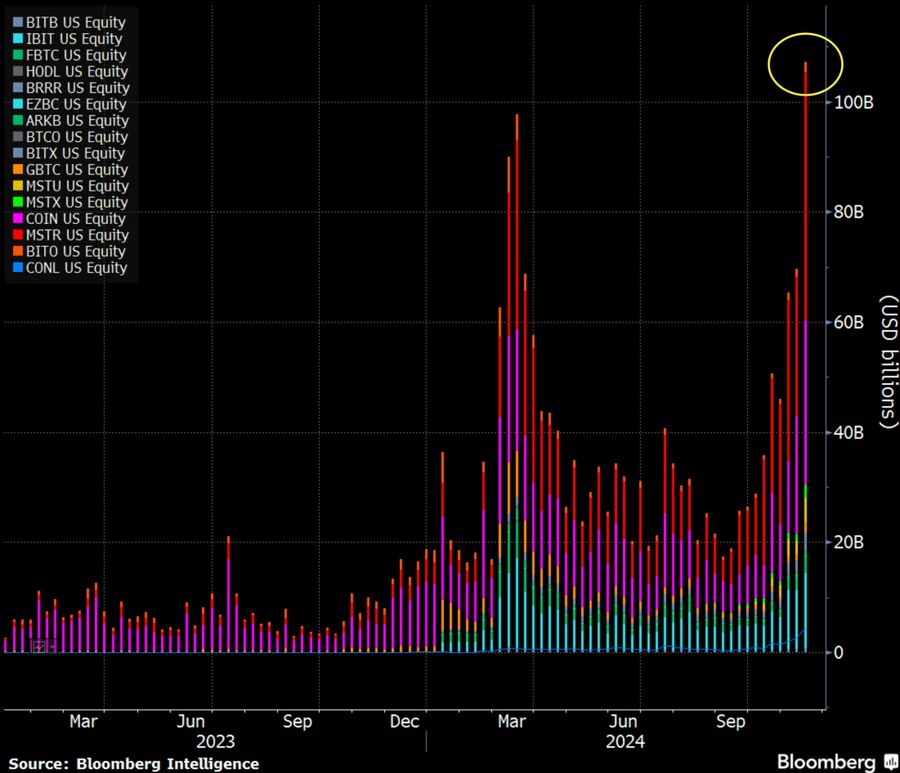Select the CONL US Equity legend item
This screenshot has width=900, height=773.
pos(76,268)
